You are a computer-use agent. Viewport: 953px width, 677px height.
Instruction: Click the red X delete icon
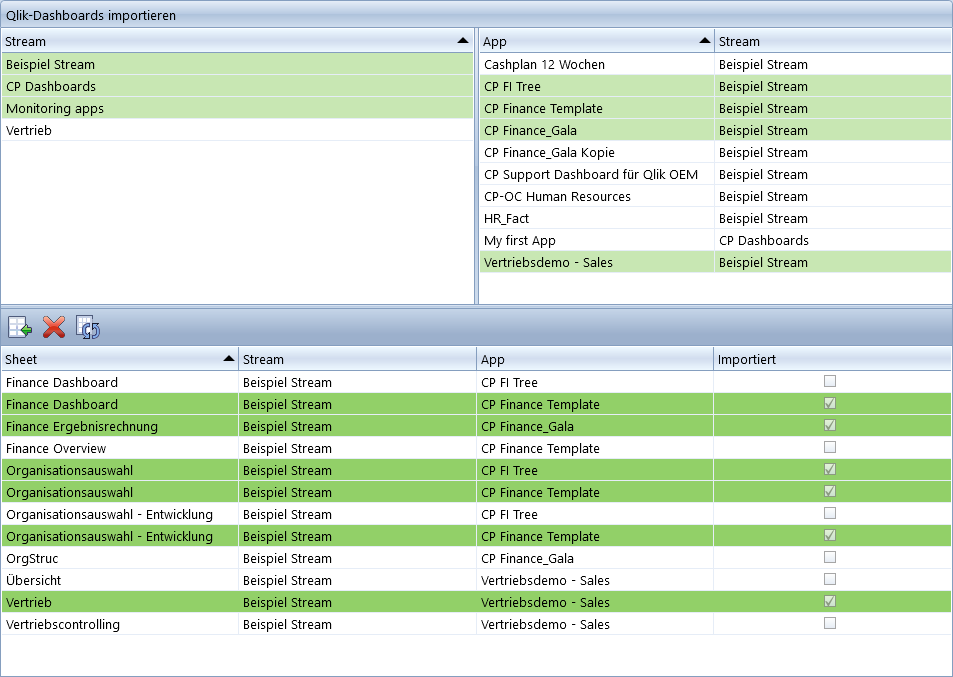[54, 327]
